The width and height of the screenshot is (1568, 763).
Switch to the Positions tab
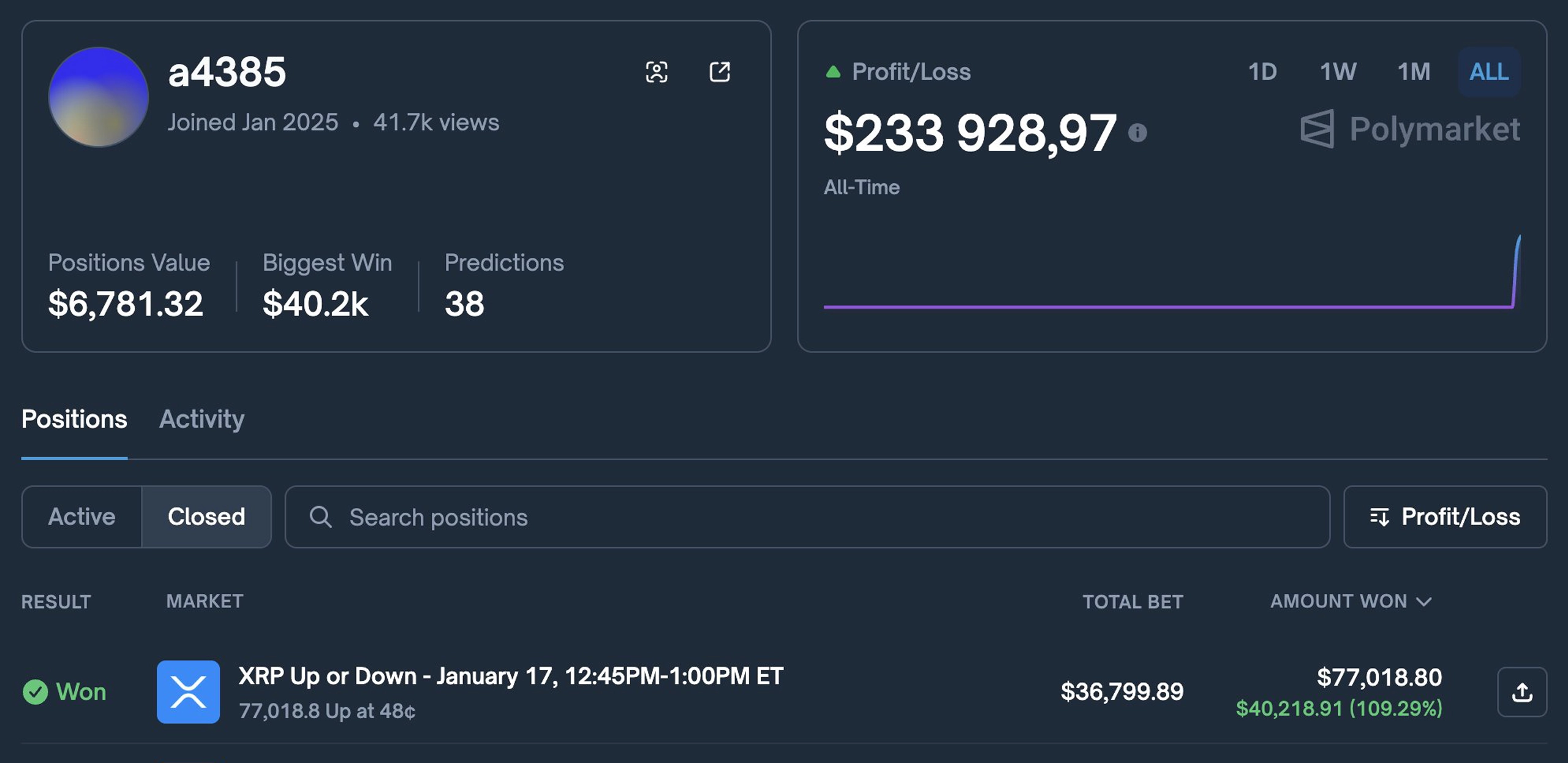point(74,419)
